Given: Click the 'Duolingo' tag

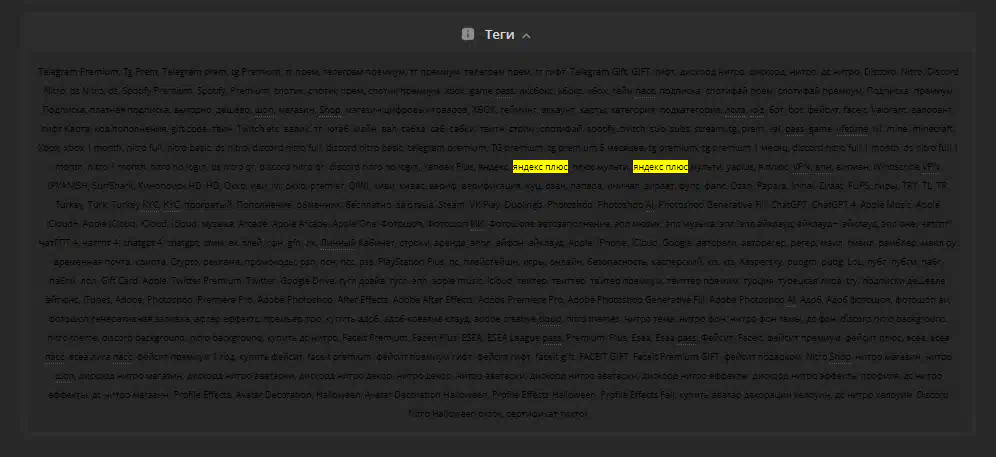Looking at the screenshot, I should [x=524, y=205].
